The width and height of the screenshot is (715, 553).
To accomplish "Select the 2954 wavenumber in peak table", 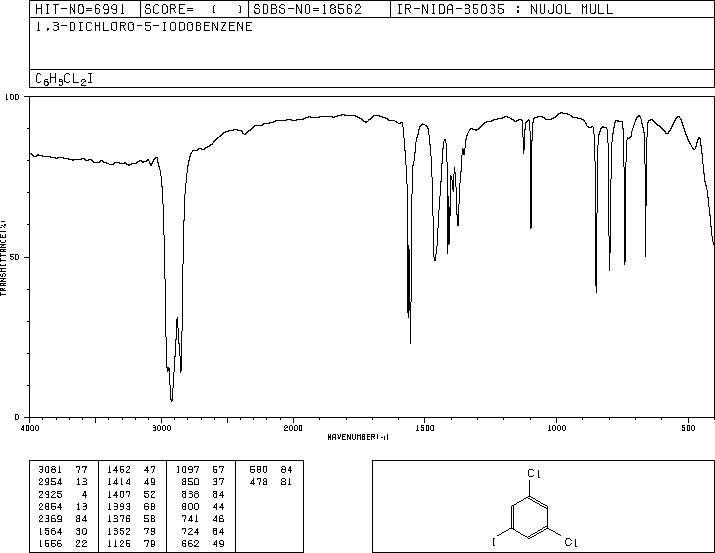I will pyautogui.click(x=50, y=482).
